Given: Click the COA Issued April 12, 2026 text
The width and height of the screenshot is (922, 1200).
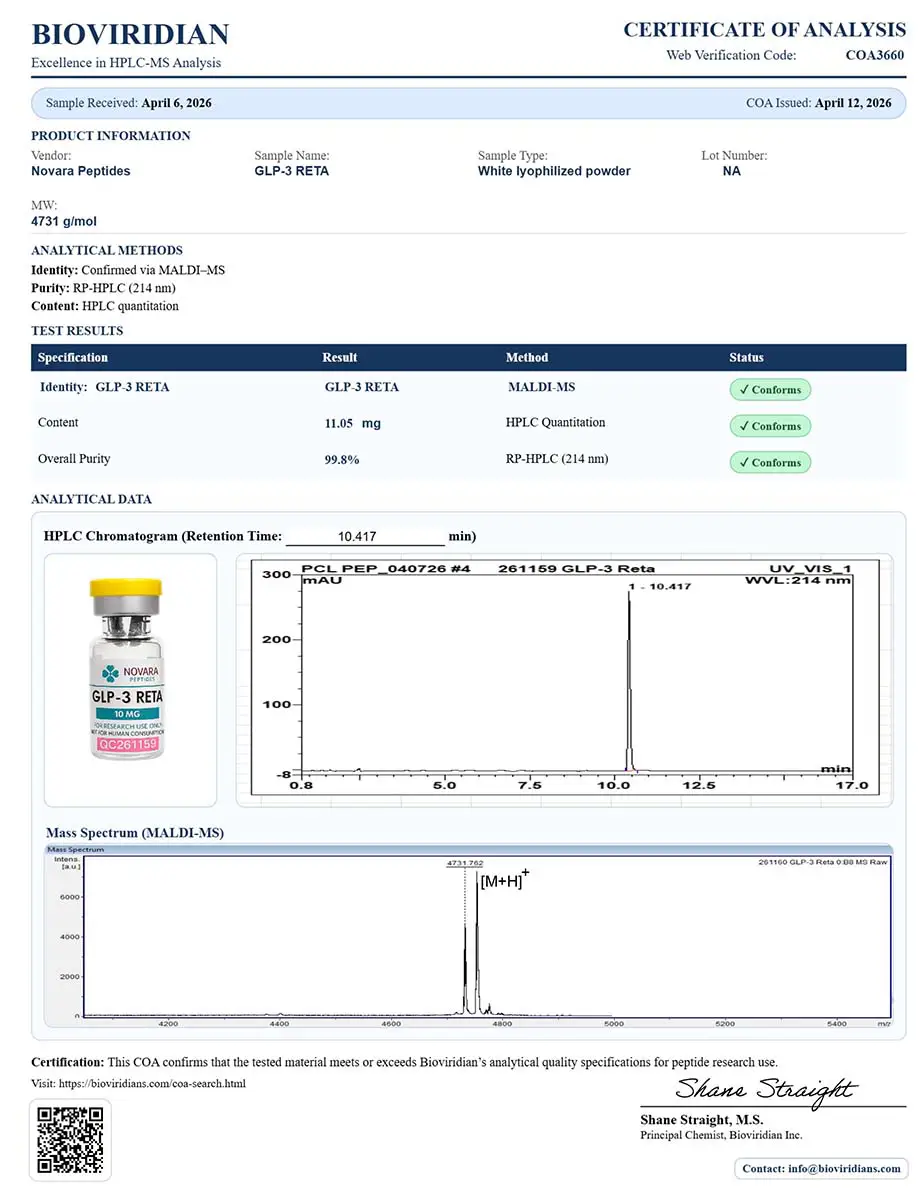Looking at the screenshot, I should tap(819, 103).
